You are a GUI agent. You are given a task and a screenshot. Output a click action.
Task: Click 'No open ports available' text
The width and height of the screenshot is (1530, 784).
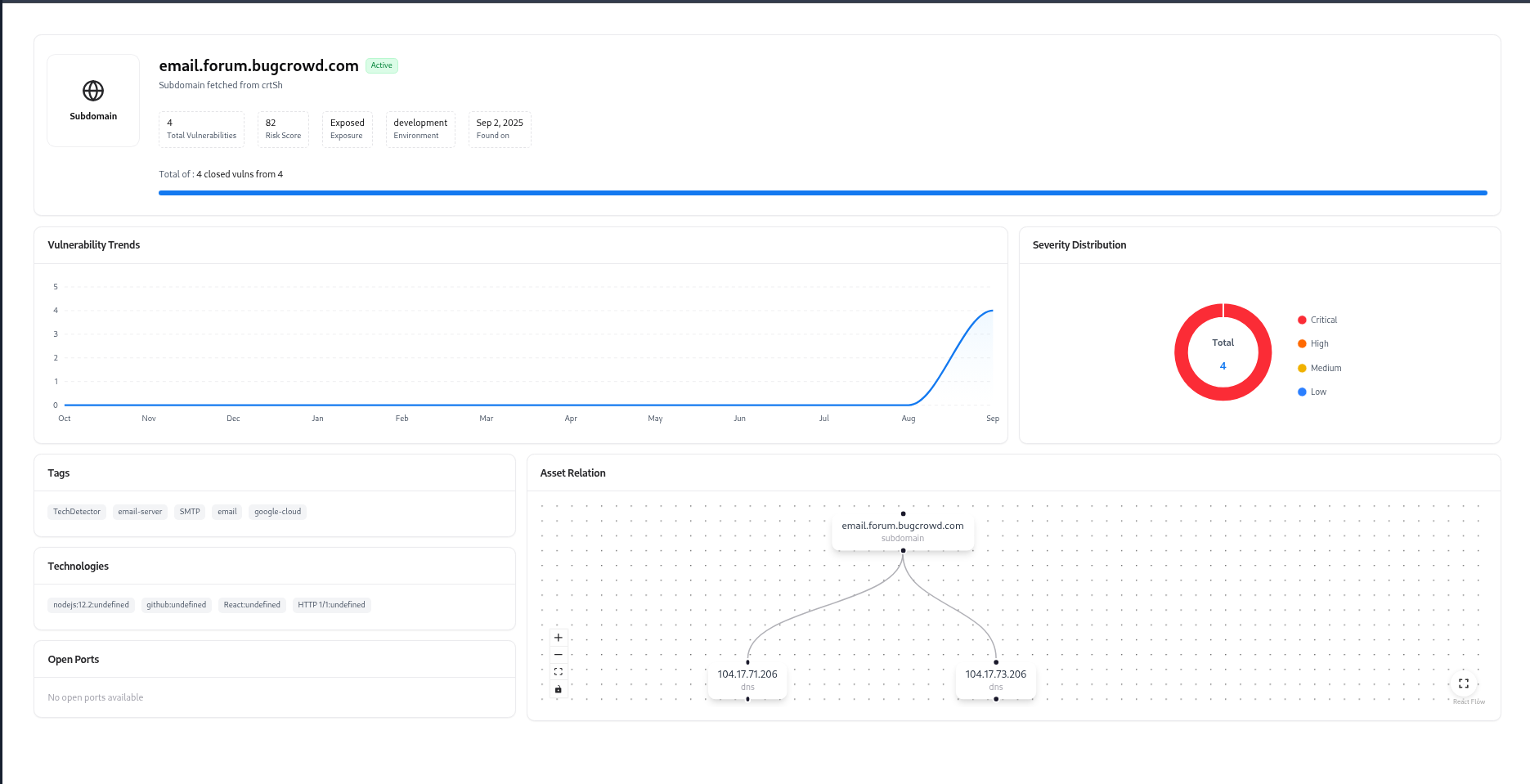pos(96,697)
